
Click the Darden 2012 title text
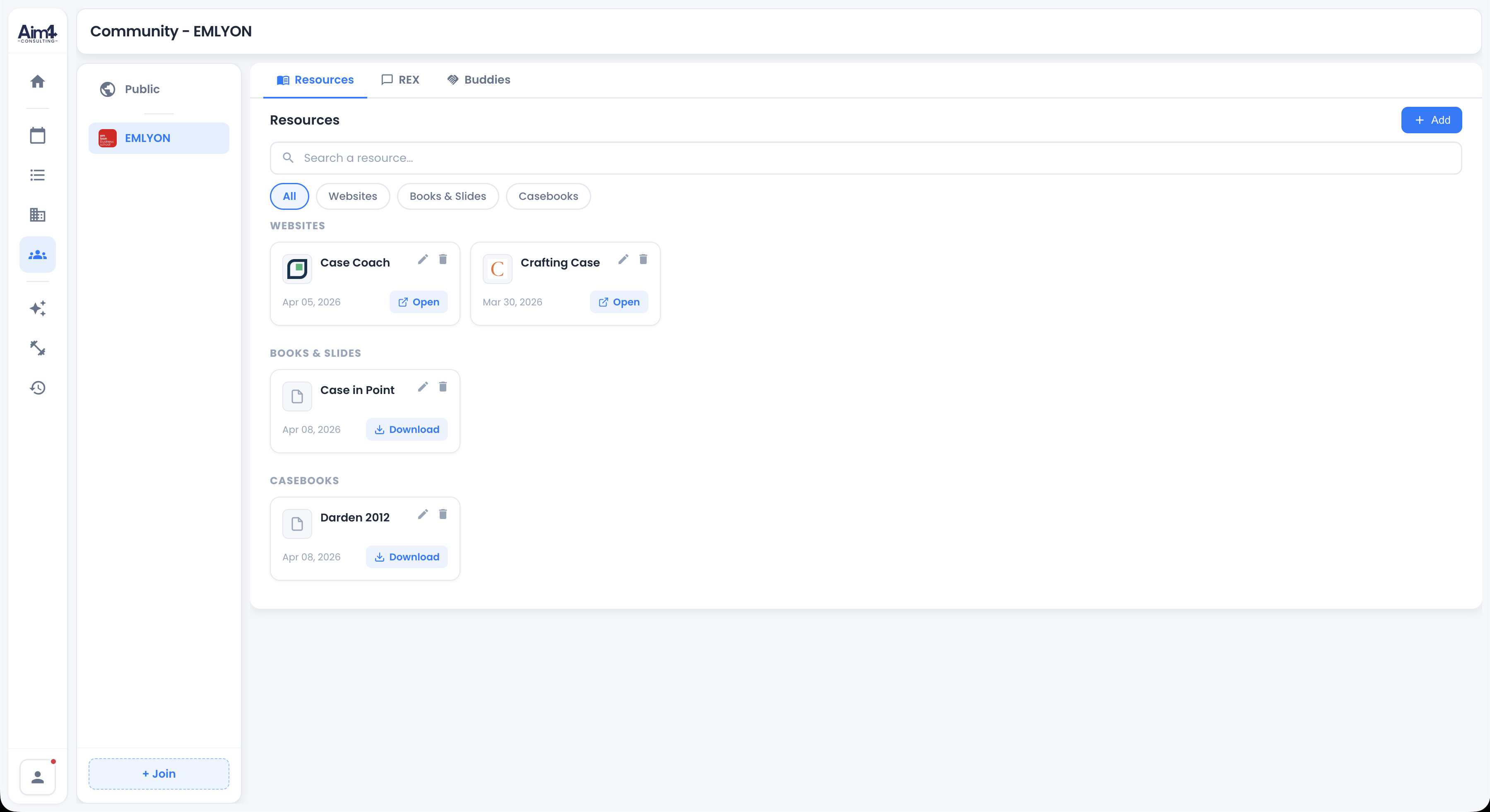click(x=355, y=518)
